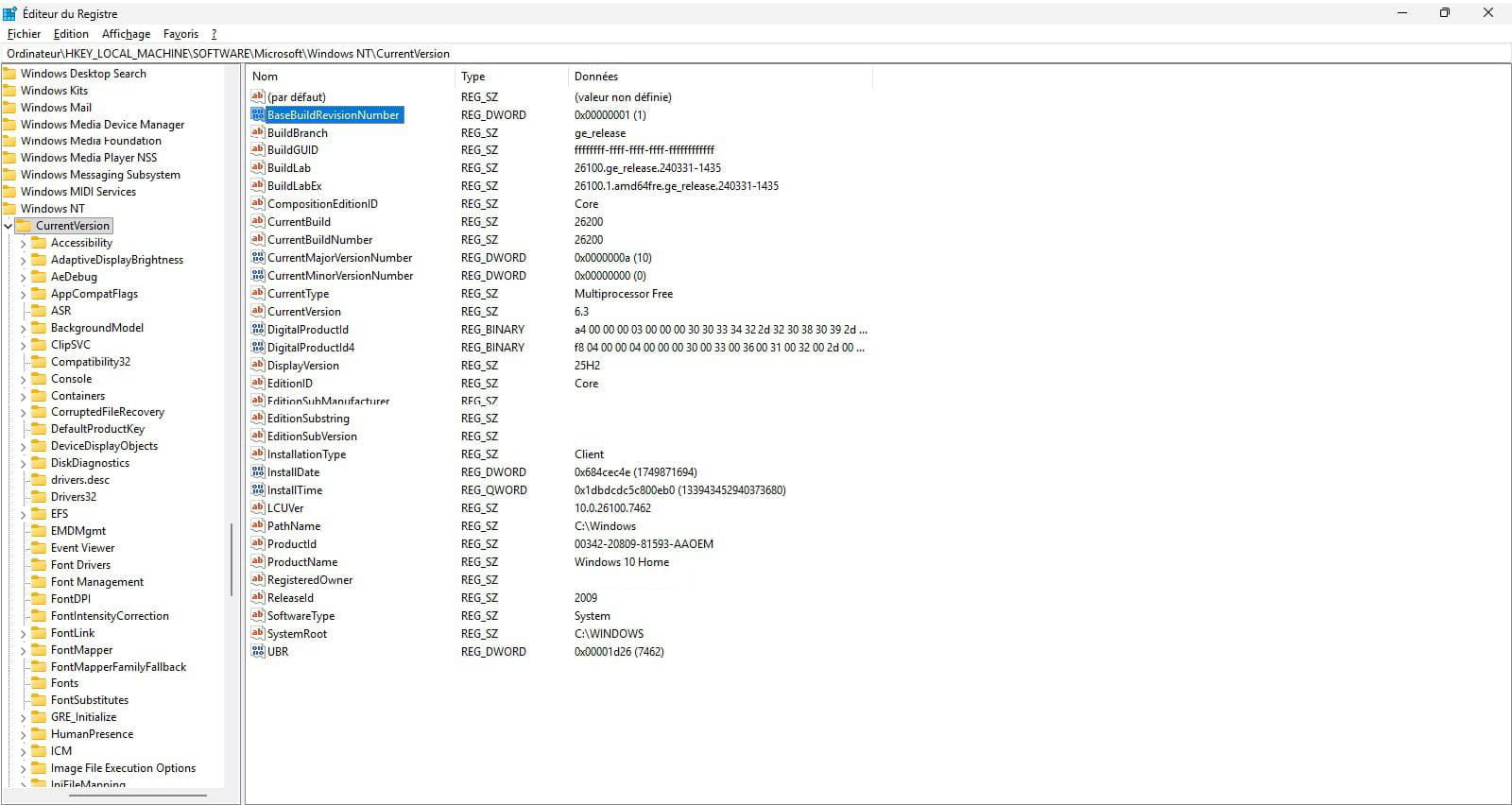The height and width of the screenshot is (805, 1512).
Task: Open the ? help menu
Action: pyautogui.click(x=214, y=34)
